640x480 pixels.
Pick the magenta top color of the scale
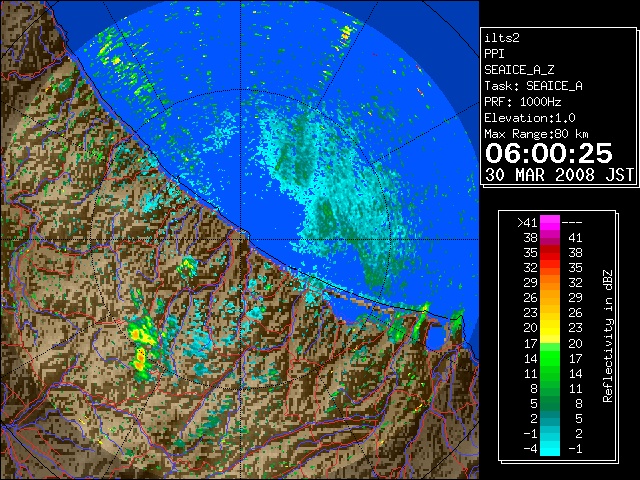pyautogui.click(x=549, y=222)
